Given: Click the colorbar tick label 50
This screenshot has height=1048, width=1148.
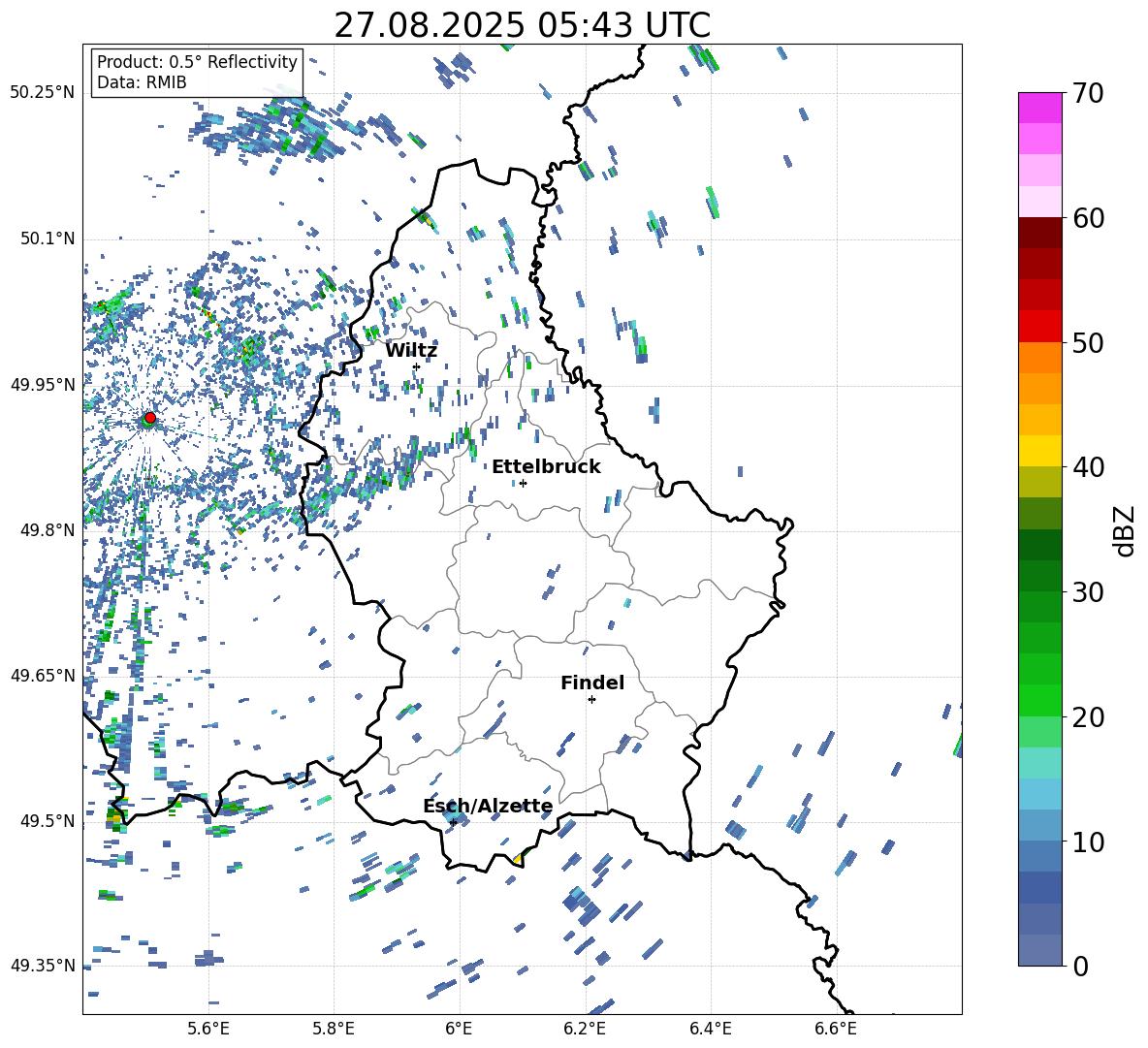Looking at the screenshot, I should click(x=1087, y=342).
